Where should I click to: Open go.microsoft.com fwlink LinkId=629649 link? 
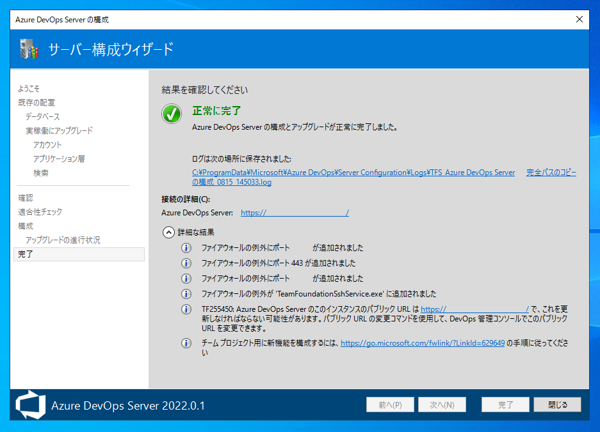422,343
